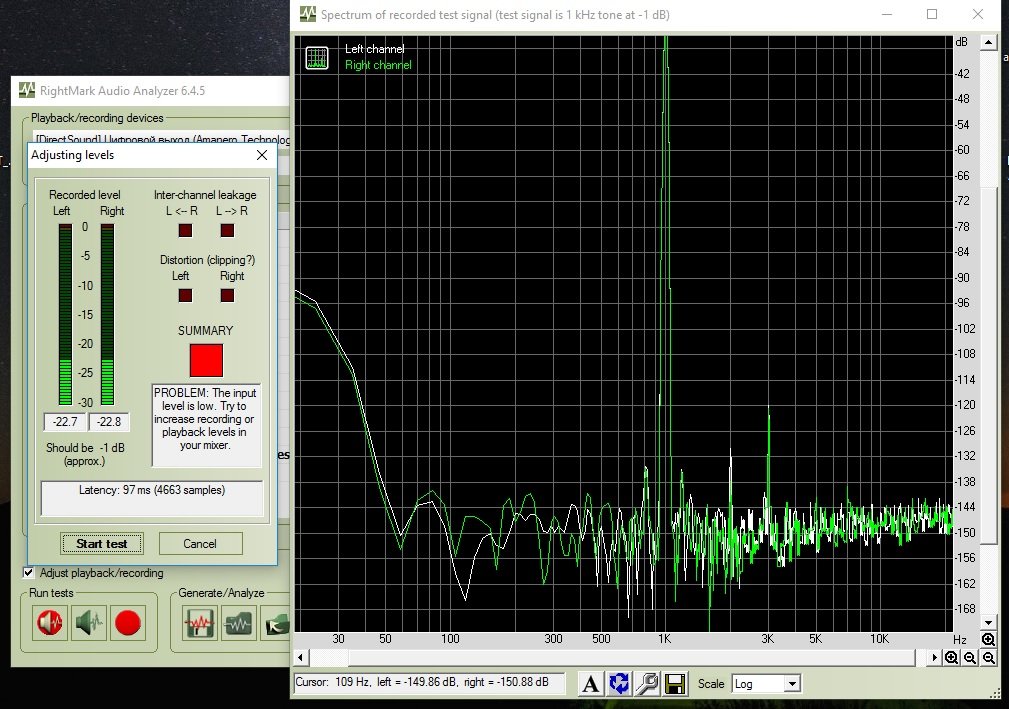Open the playback/recording devices dropdown
The image size is (1009, 709).
pyautogui.click(x=160, y=140)
